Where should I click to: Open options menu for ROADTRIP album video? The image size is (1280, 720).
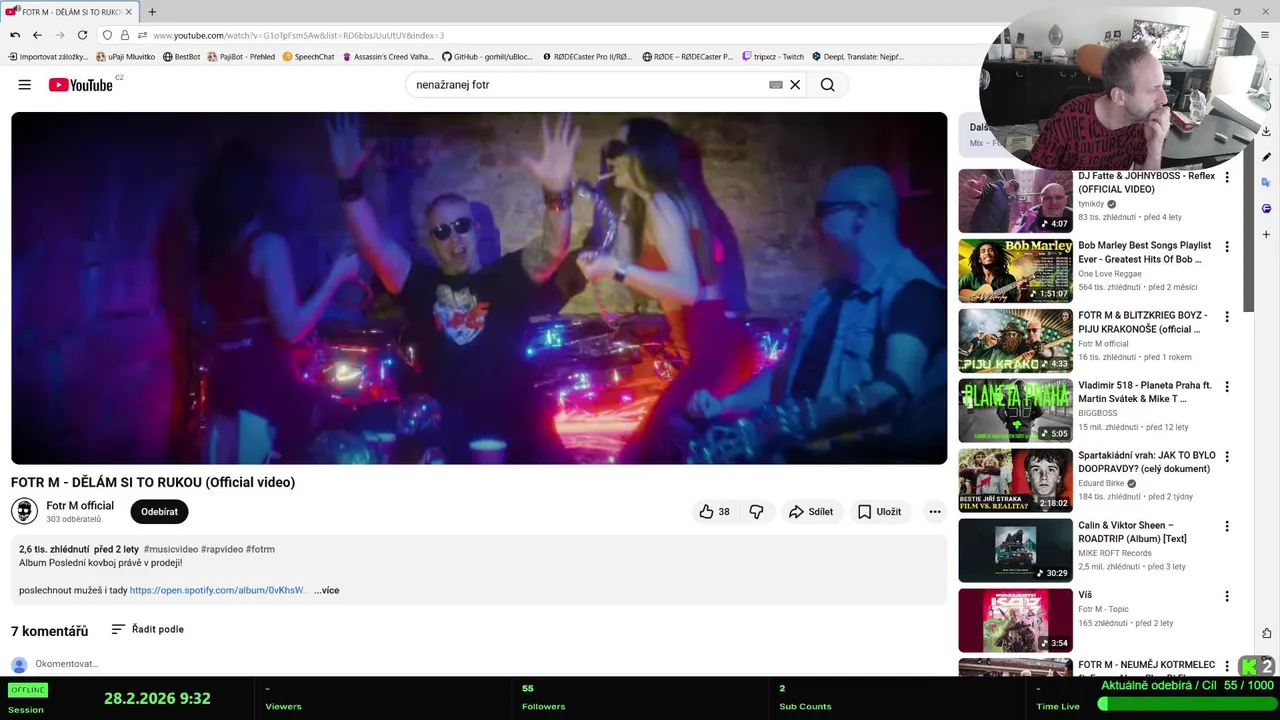pos(1227,527)
